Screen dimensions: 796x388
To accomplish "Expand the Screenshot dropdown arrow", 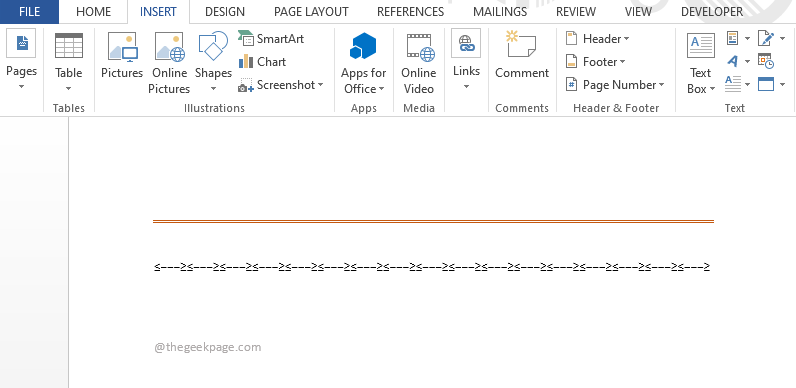I will [x=320, y=85].
